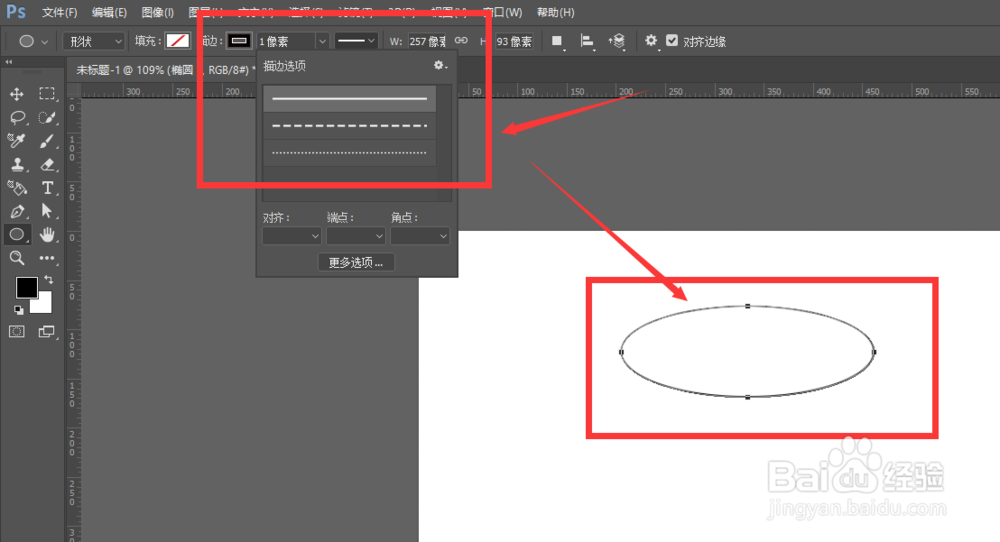Select the Clone Stamp tool

pyautogui.click(x=17, y=165)
